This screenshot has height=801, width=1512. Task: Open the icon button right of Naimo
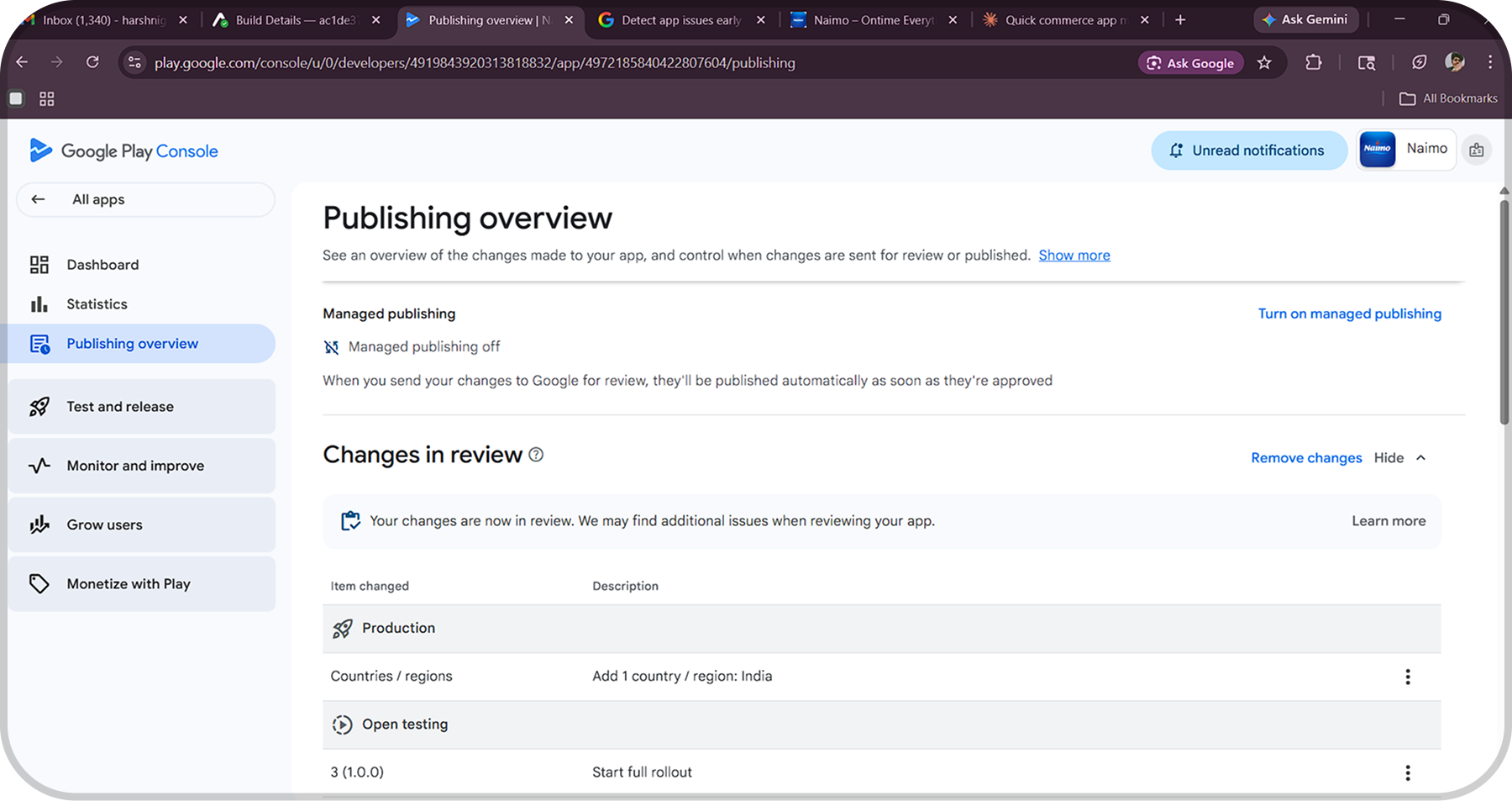point(1476,150)
